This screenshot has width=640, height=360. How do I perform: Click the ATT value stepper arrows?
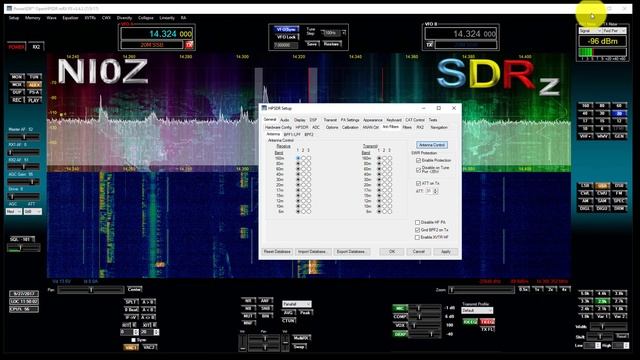[x=436, y=191]
